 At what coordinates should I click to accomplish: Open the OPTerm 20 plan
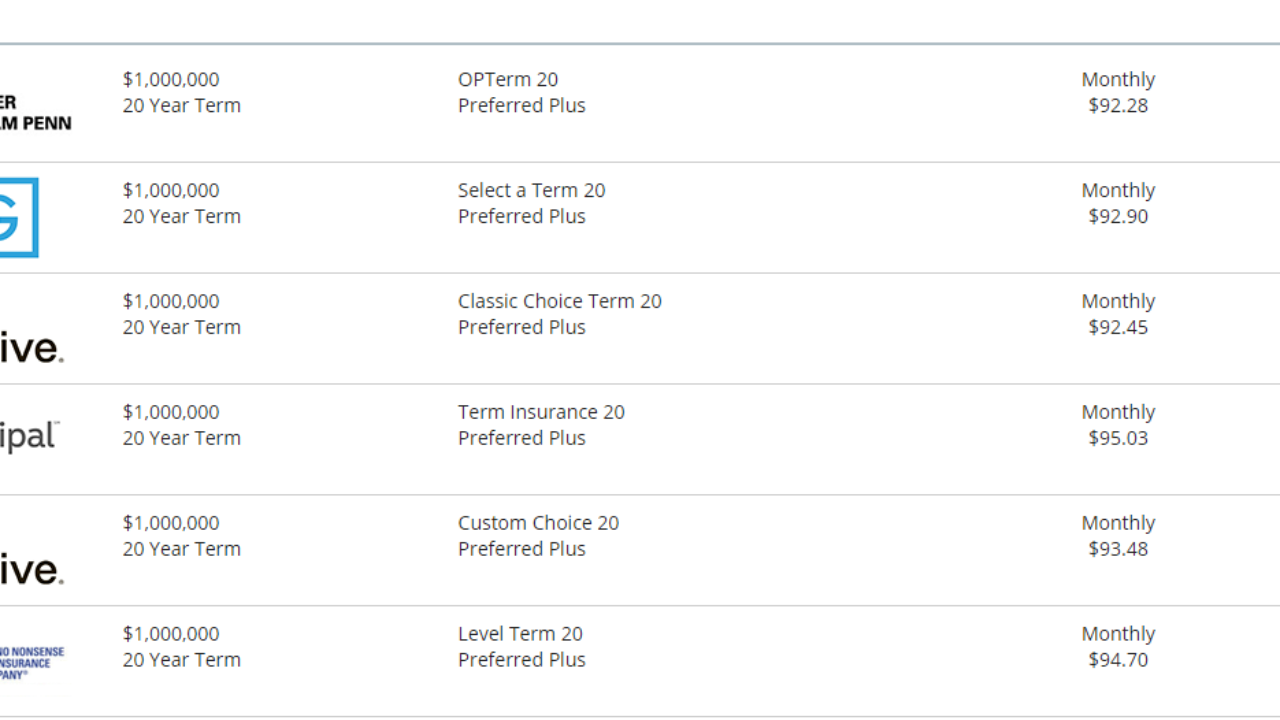click(x=508, y=80)
